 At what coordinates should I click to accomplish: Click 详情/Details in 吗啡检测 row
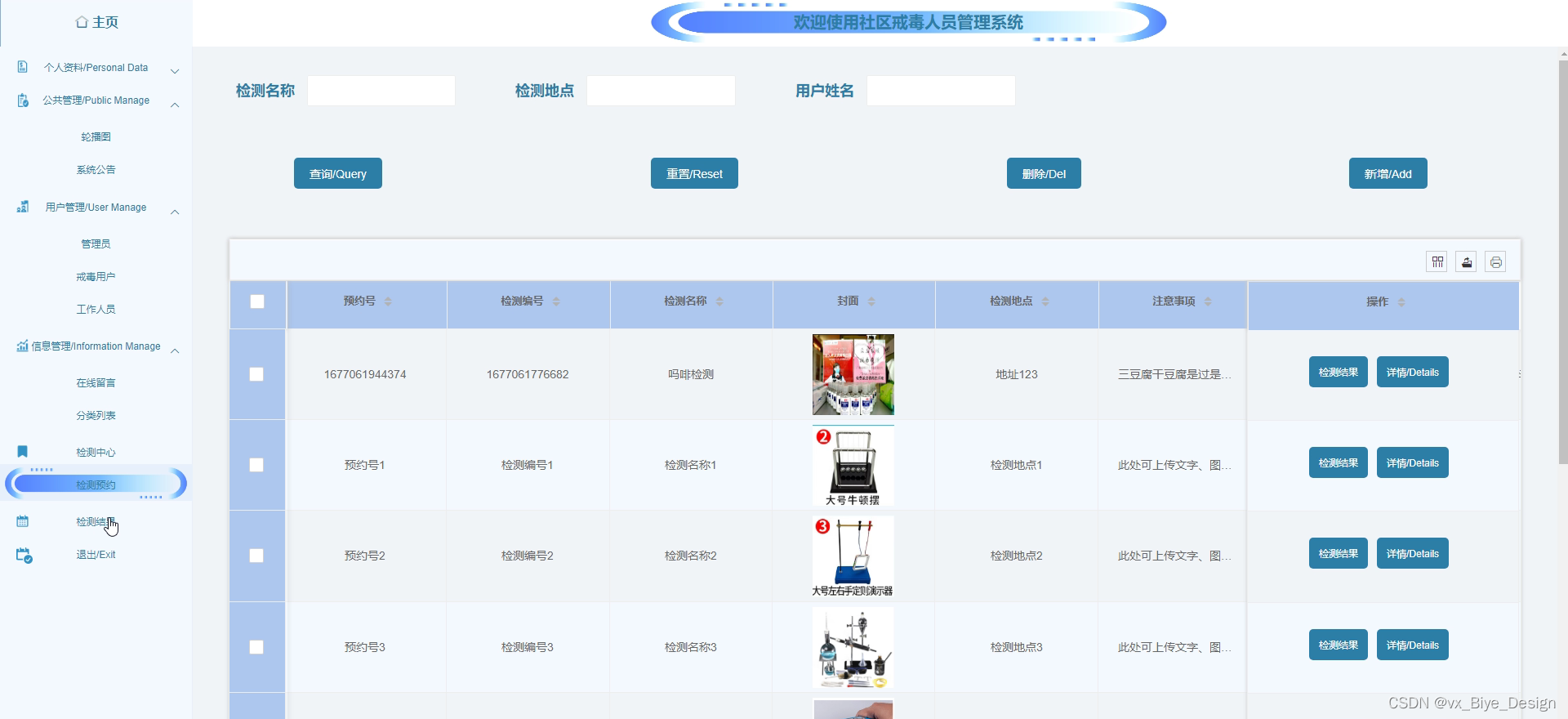[1413, 372]
